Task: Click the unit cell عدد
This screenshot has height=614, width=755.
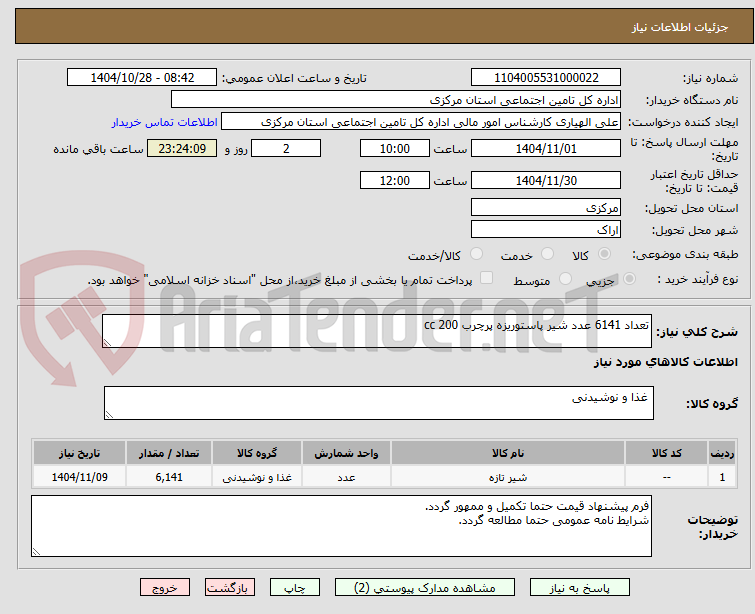Action: click(x=346, y=477)
